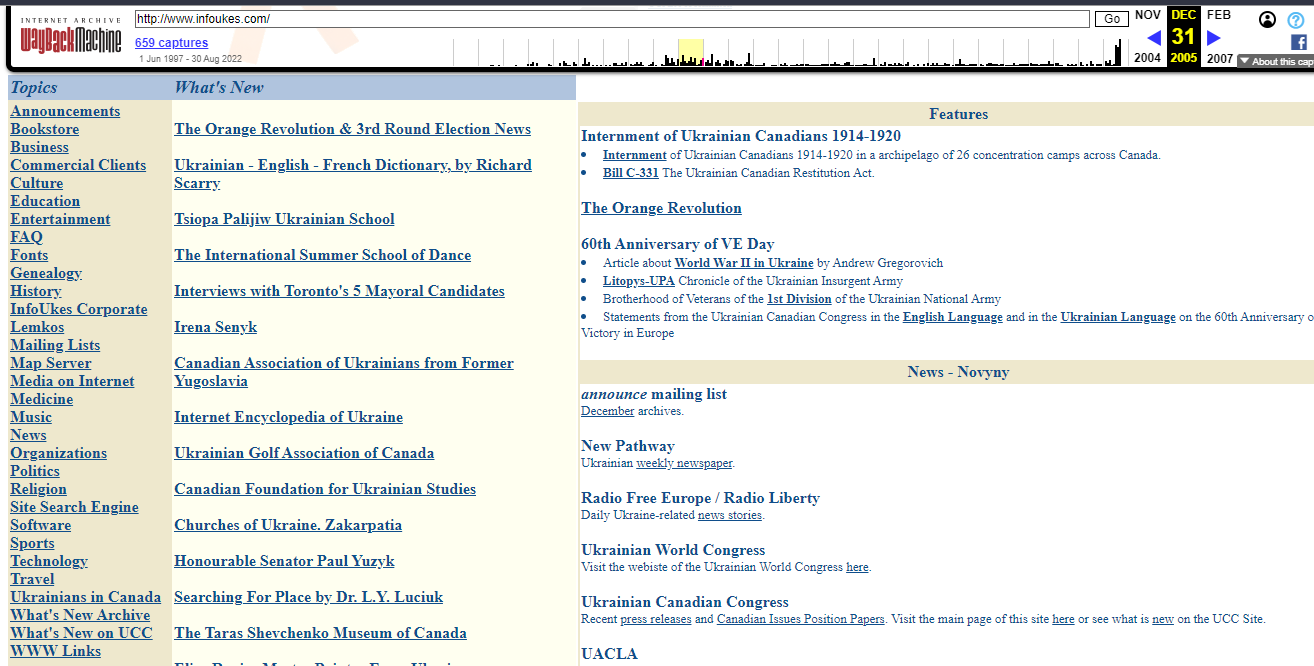The height and width of the screenshot is (666, 1314).
Task: Open Culture topic
Action: coord(37,183)
